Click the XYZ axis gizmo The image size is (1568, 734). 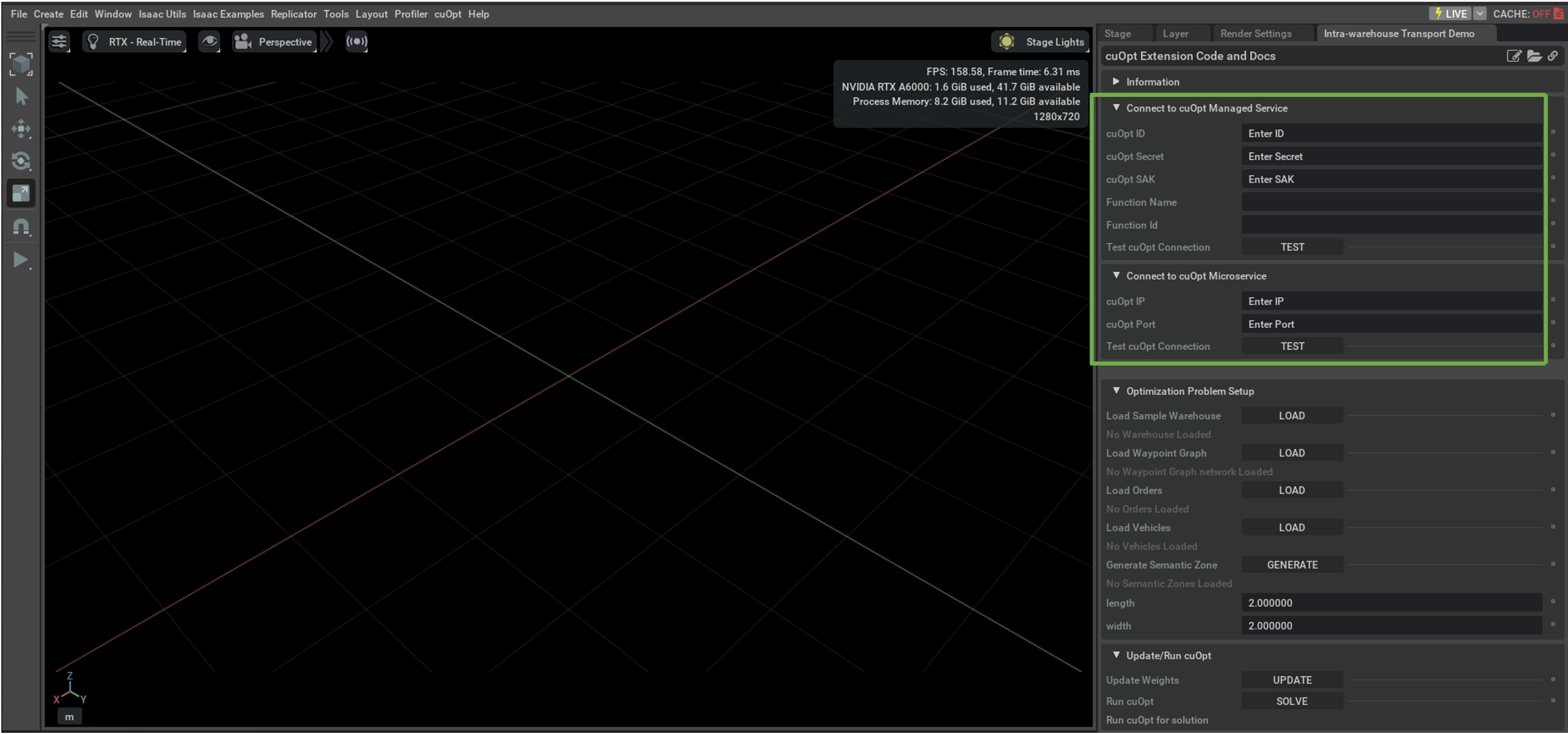pos(70,688)
